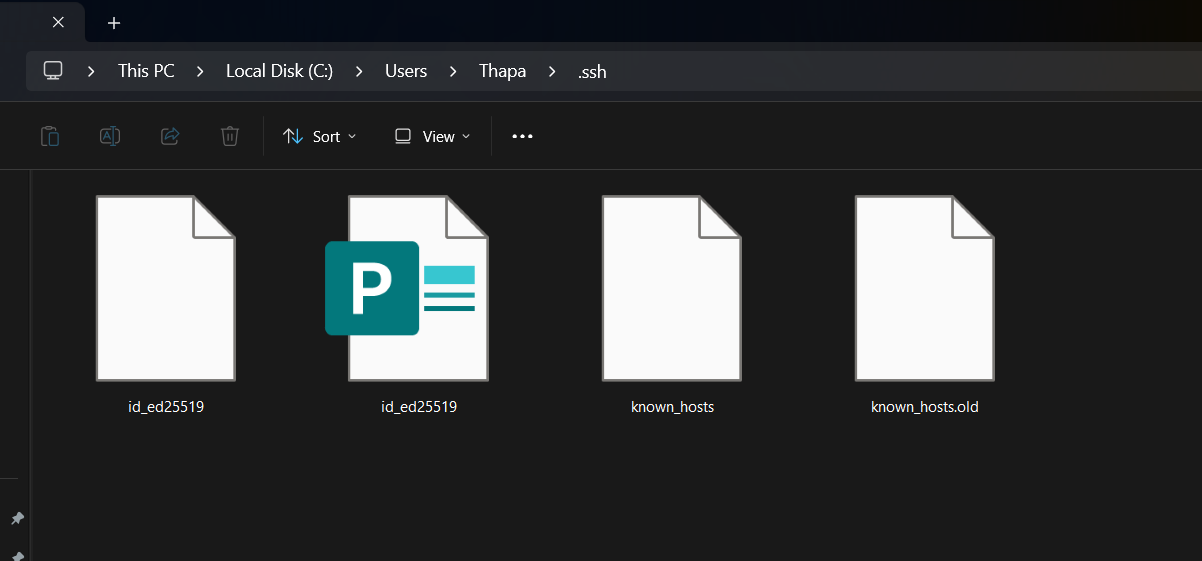Click the computer monitor icon in address bar
This screenshot has height=561, width=1202.
pos(53,71)
